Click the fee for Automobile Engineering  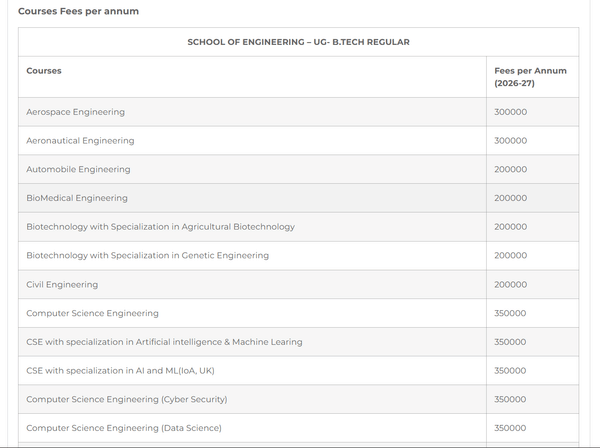(x=510, y=170)
